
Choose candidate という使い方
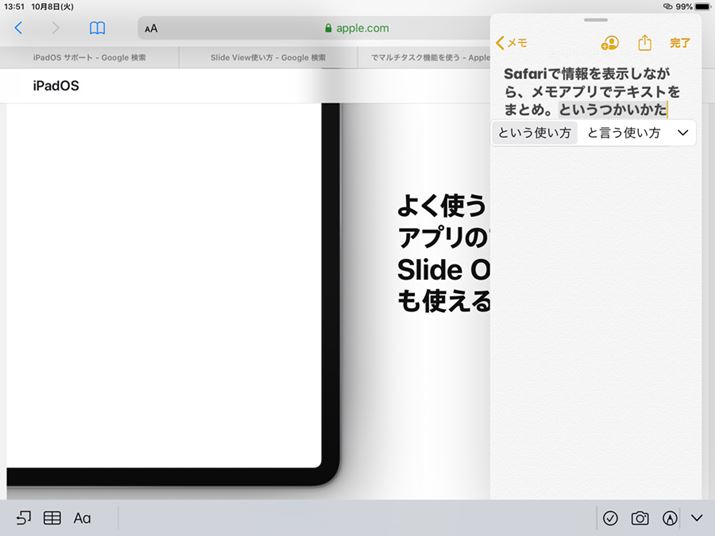point(534,133)
